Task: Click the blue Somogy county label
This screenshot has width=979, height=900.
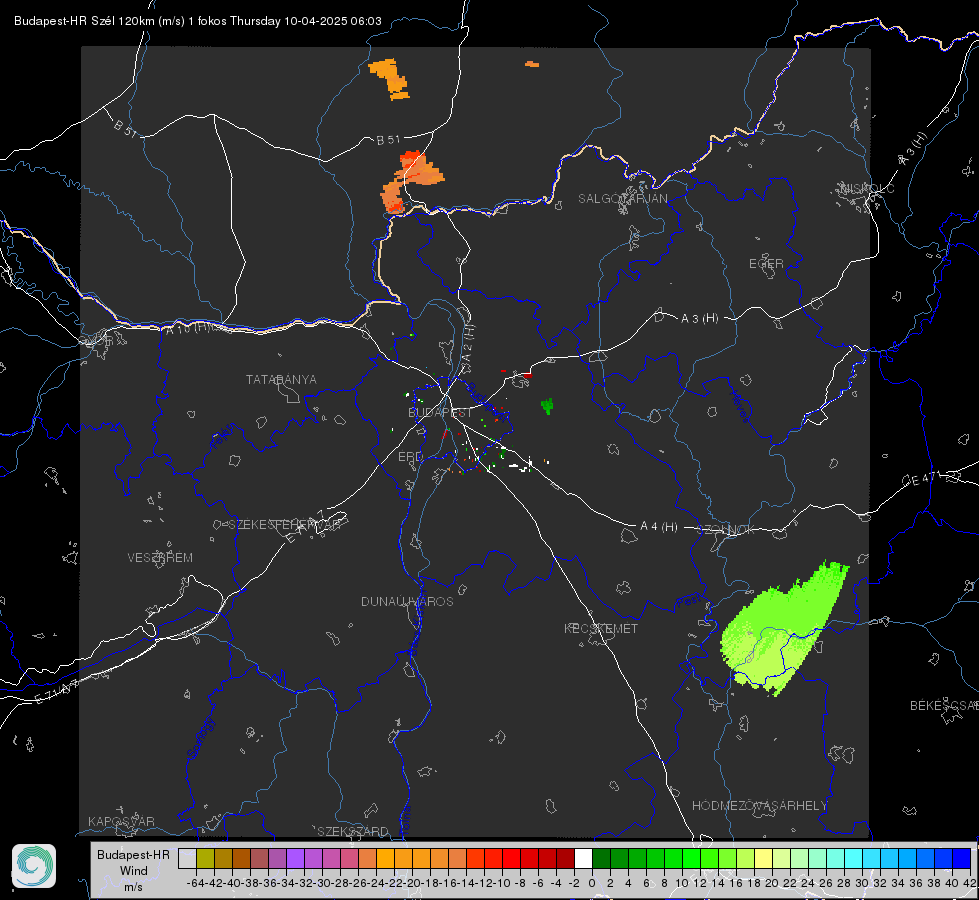Action: 200,738
